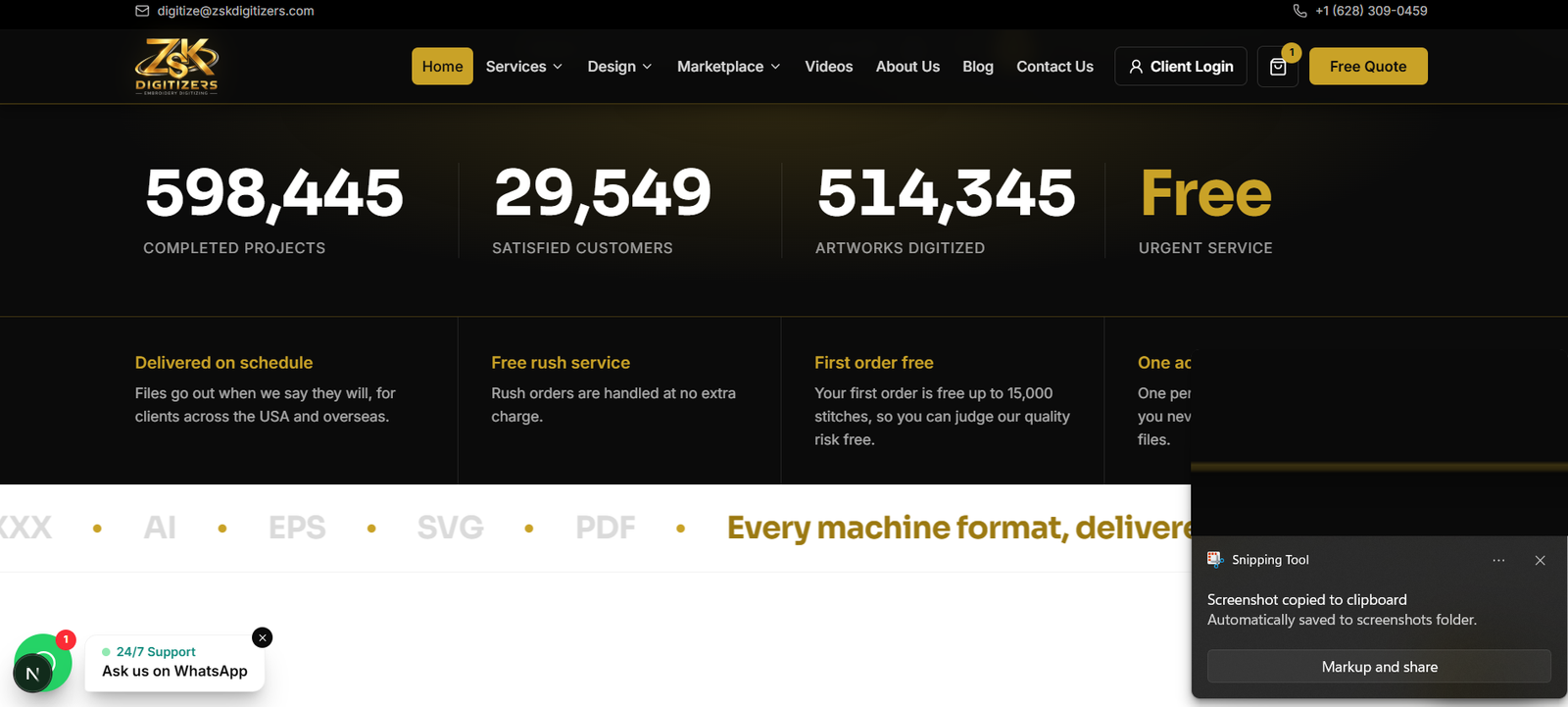
Task: Click Screenshot copied to clipboard message
Action: pyautogui.click(x=1306, y=599)
